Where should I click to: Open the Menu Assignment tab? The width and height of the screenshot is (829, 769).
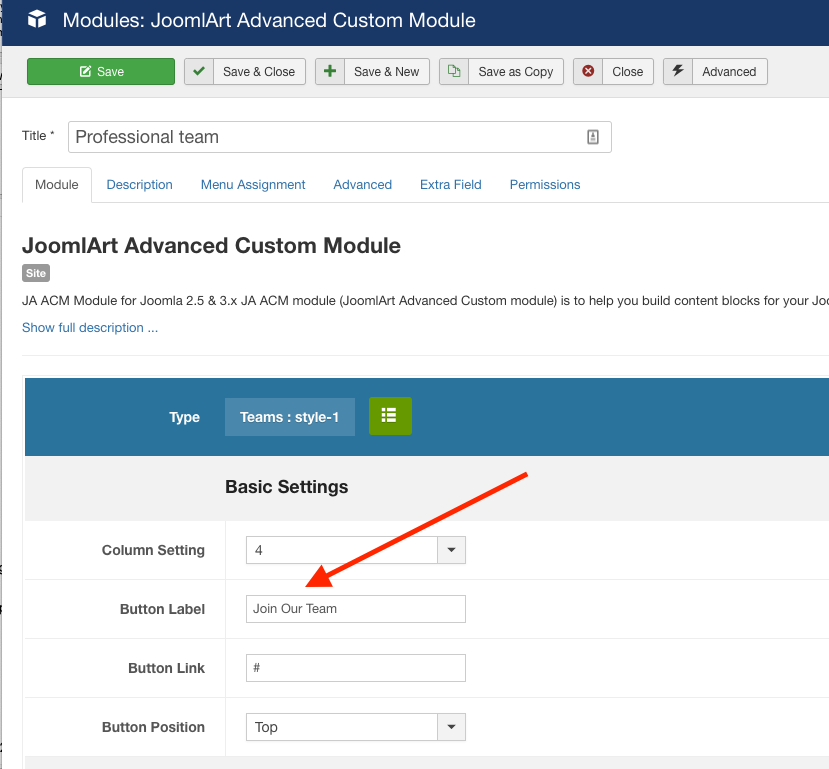tap(253, 185)
